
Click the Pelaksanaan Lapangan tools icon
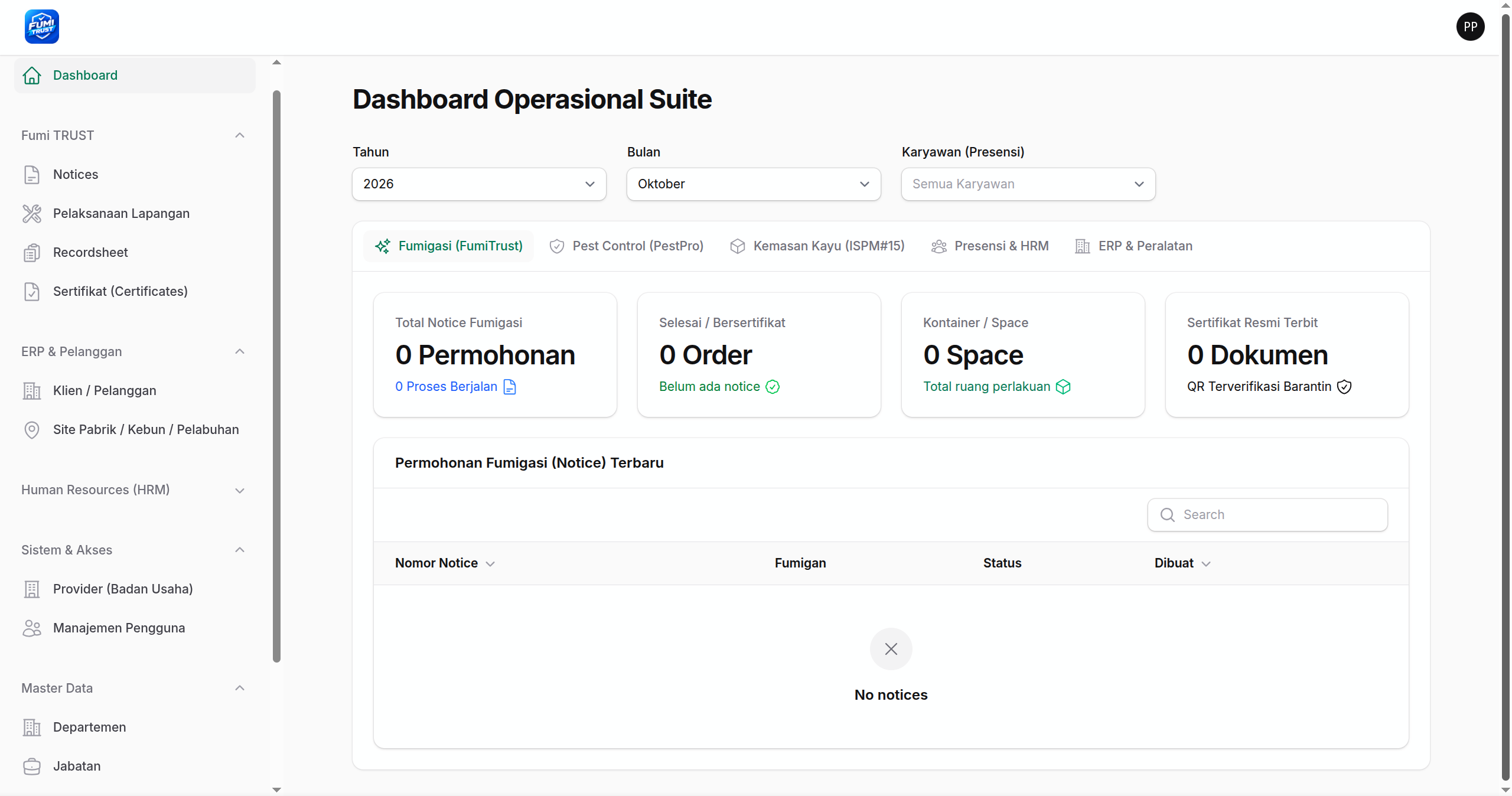[32, 214]
